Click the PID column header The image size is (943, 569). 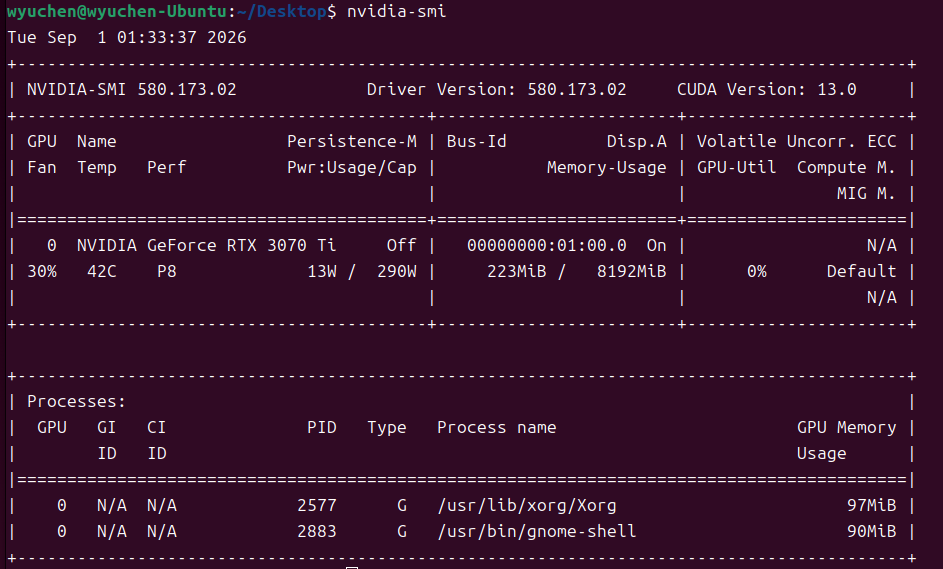(322, 428)
